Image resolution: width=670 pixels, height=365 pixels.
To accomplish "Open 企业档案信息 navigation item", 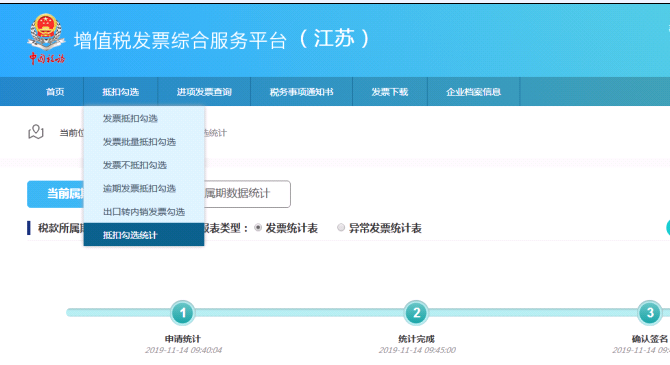I will (473, 92).
